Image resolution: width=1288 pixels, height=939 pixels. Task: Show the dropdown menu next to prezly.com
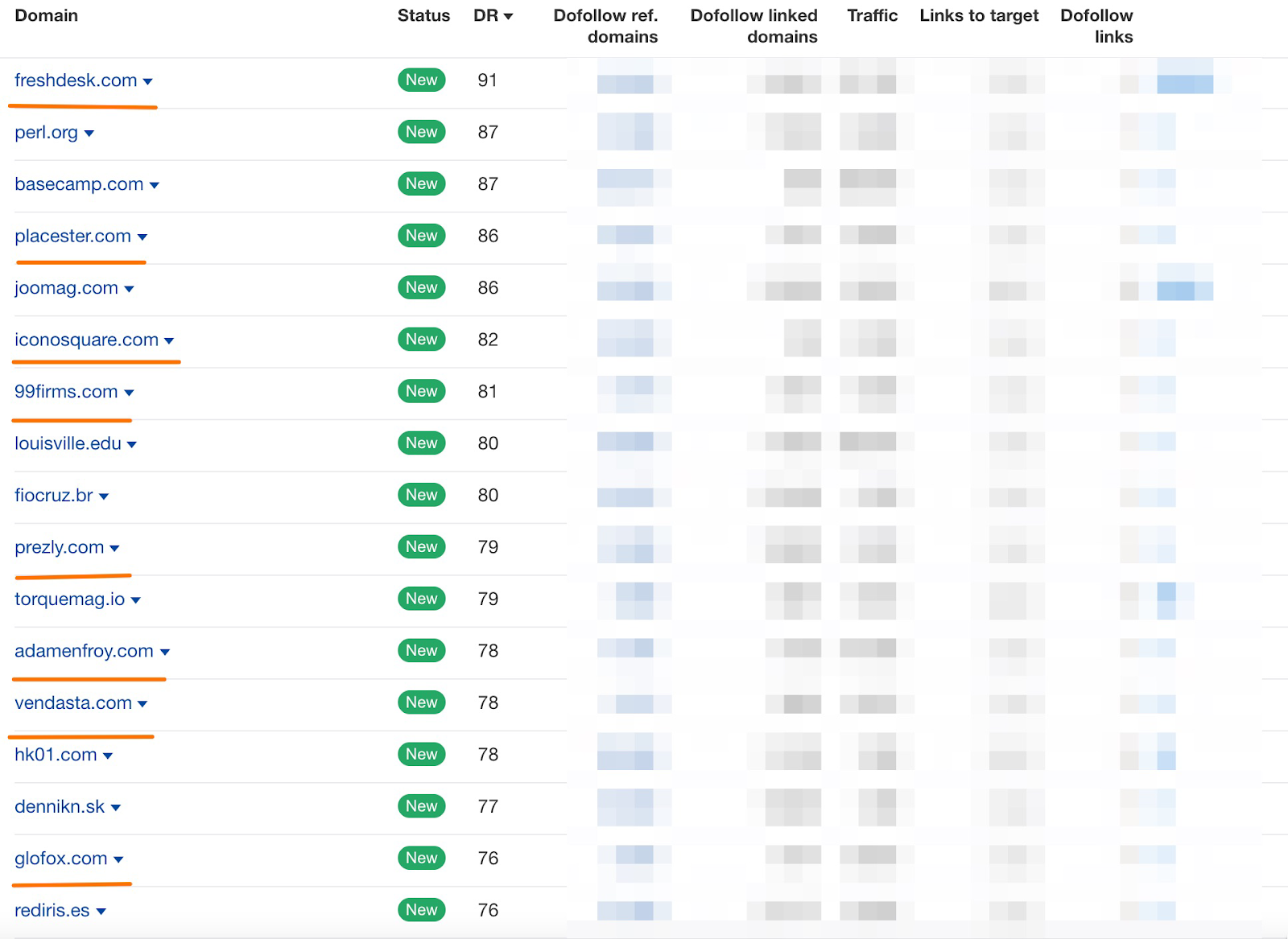pos(114,549)
